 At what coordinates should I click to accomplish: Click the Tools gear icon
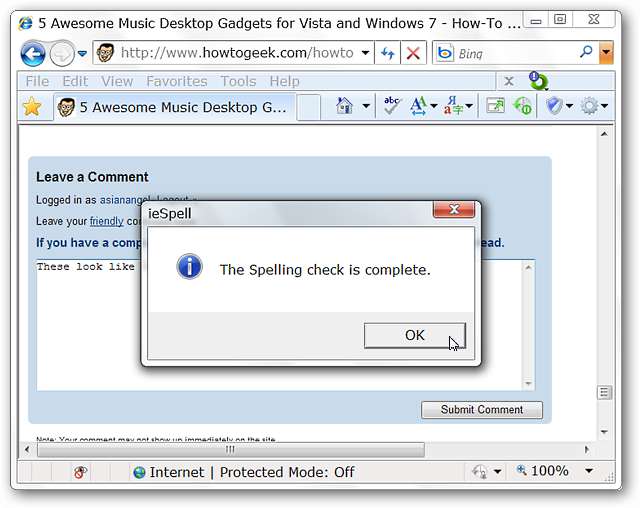[589, 106]
